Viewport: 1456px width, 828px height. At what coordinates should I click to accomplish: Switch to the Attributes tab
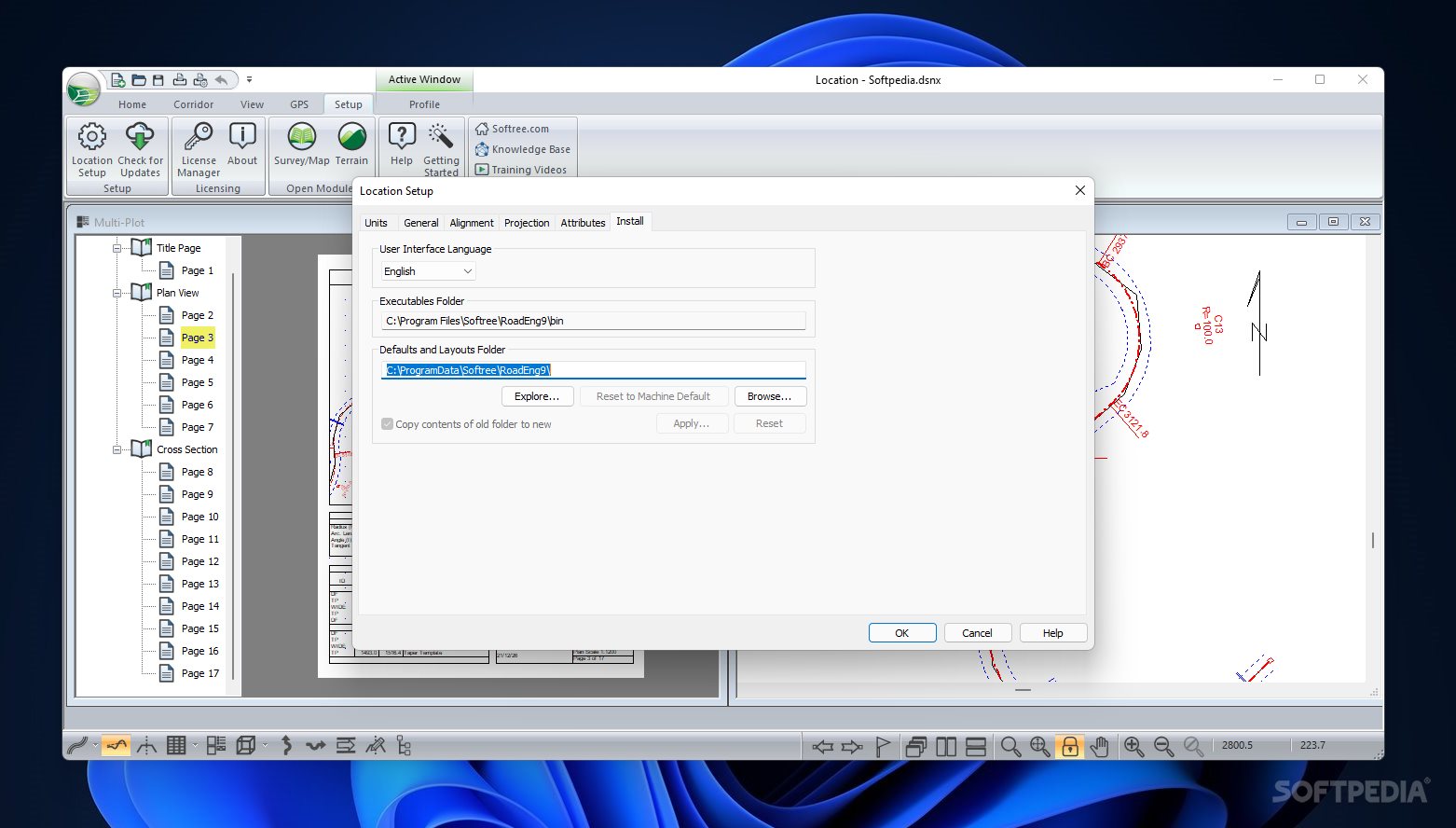pos(583,223)
